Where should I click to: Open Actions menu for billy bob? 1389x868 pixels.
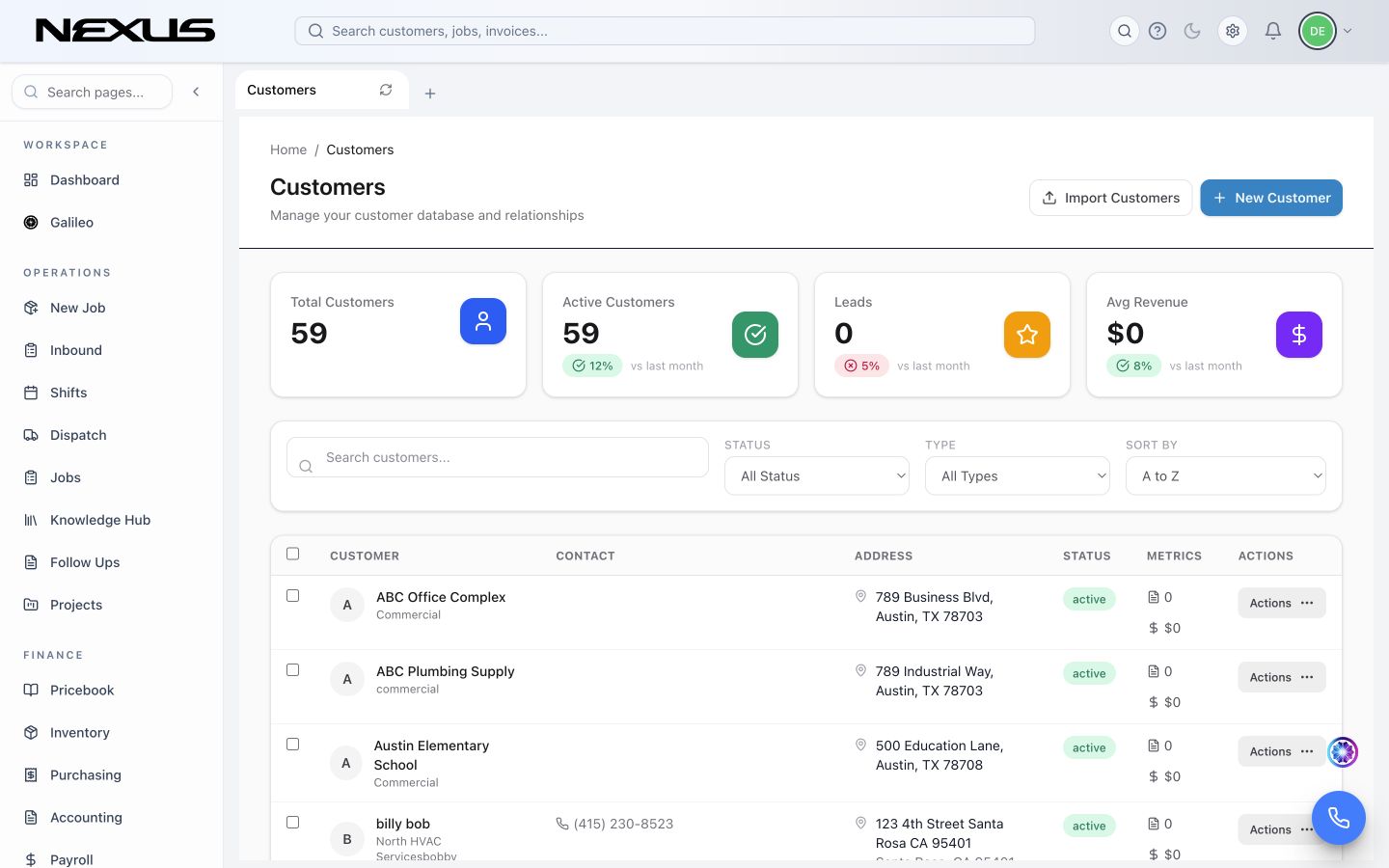1282,829
